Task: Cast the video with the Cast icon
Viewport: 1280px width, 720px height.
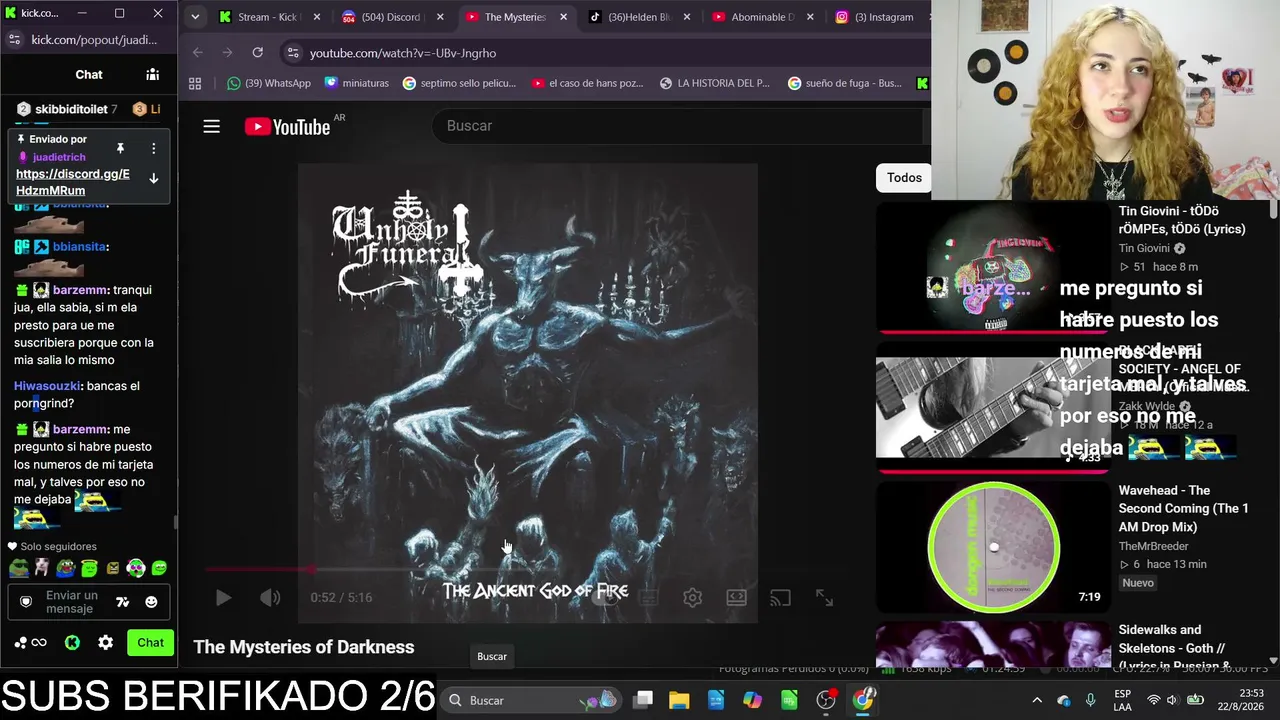Action: coord(780,597)
